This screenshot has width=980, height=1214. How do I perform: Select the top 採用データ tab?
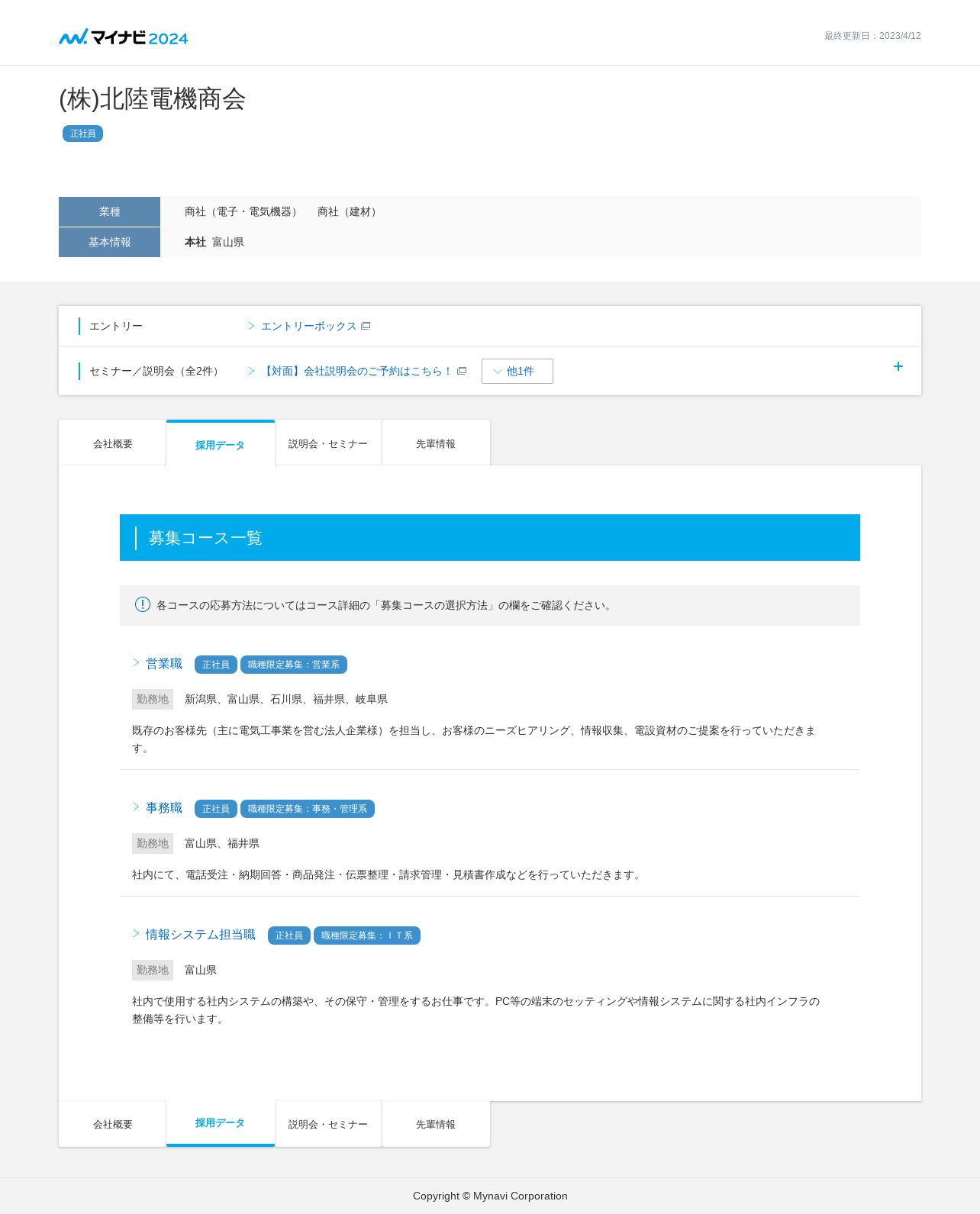point(221,443)
